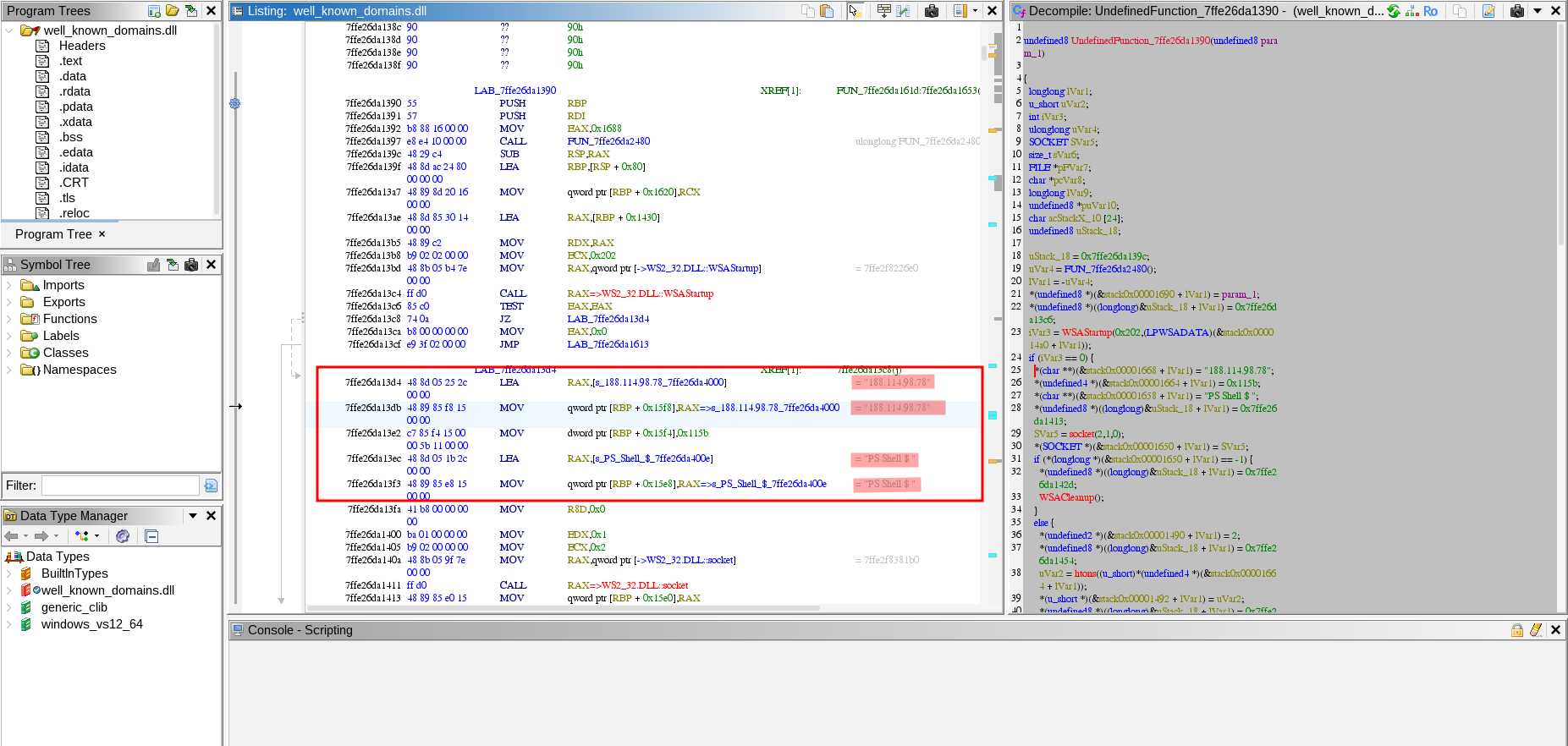1568x746 pixels.
Task: Go forward arrow in Data Type Manager
Action: [41, 536]
